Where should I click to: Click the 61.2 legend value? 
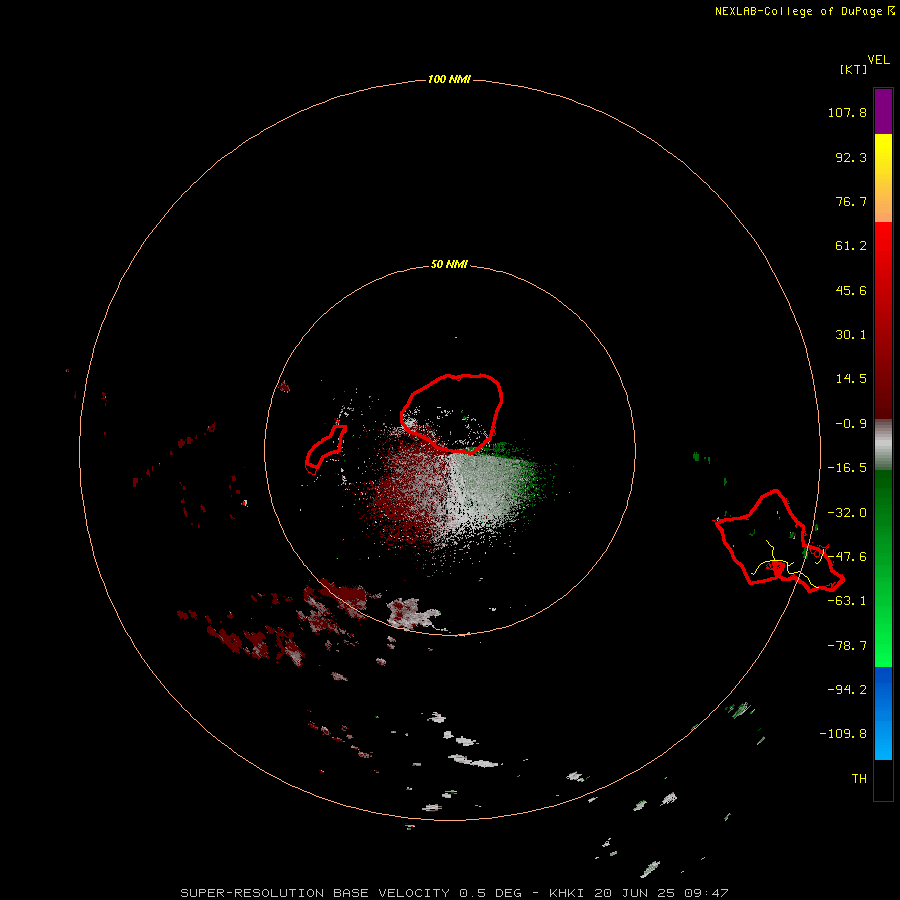pos(851,246)
